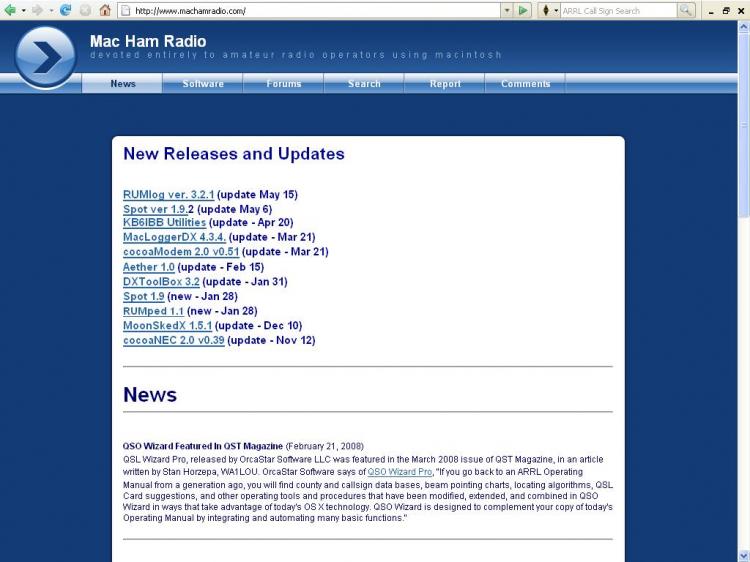750x562 pixels.
Task: Expand the address bar URL dropdown
Action: [x=506, y=10]
